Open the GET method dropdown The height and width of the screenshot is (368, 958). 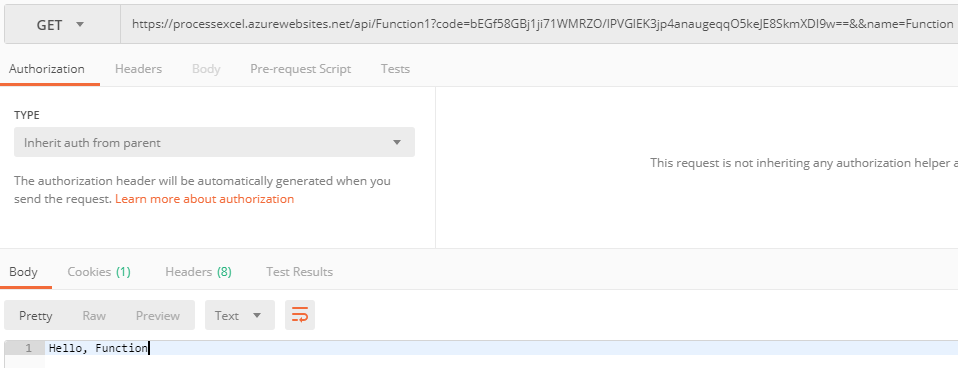62,24
